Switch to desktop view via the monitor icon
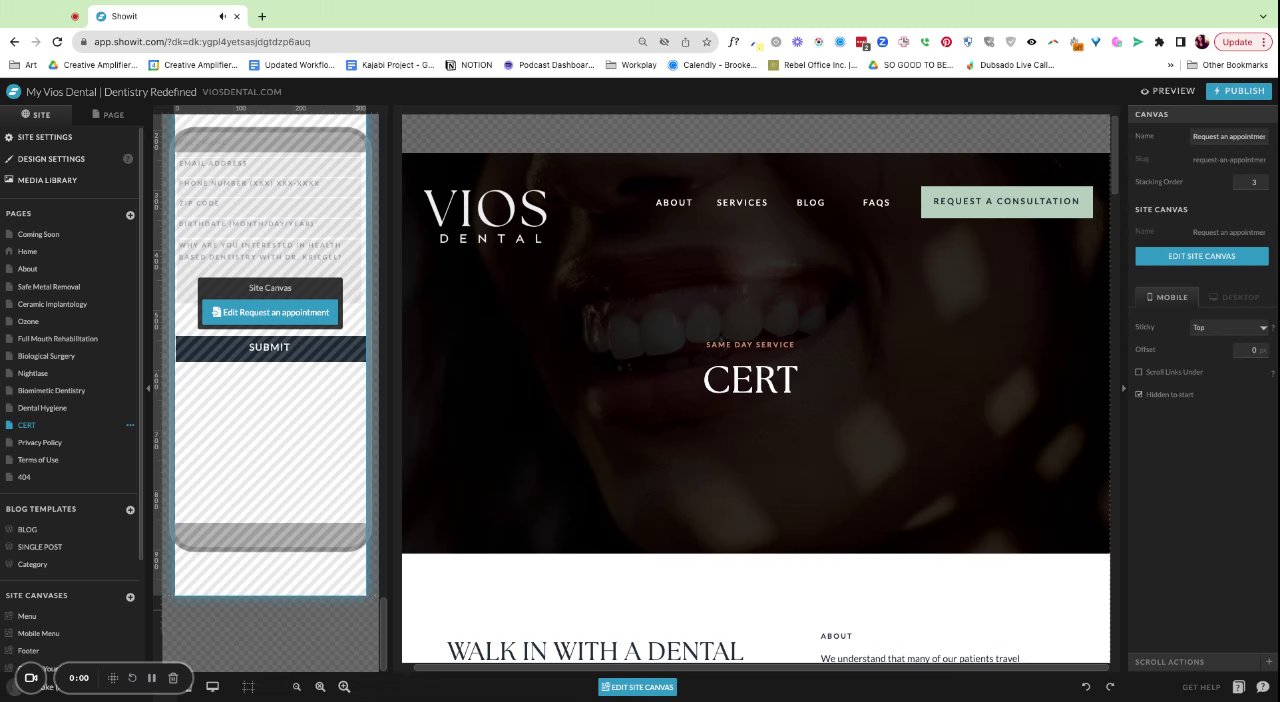Image resolution: width=1280 pixels, height=702 pixels. click(212, 687)
